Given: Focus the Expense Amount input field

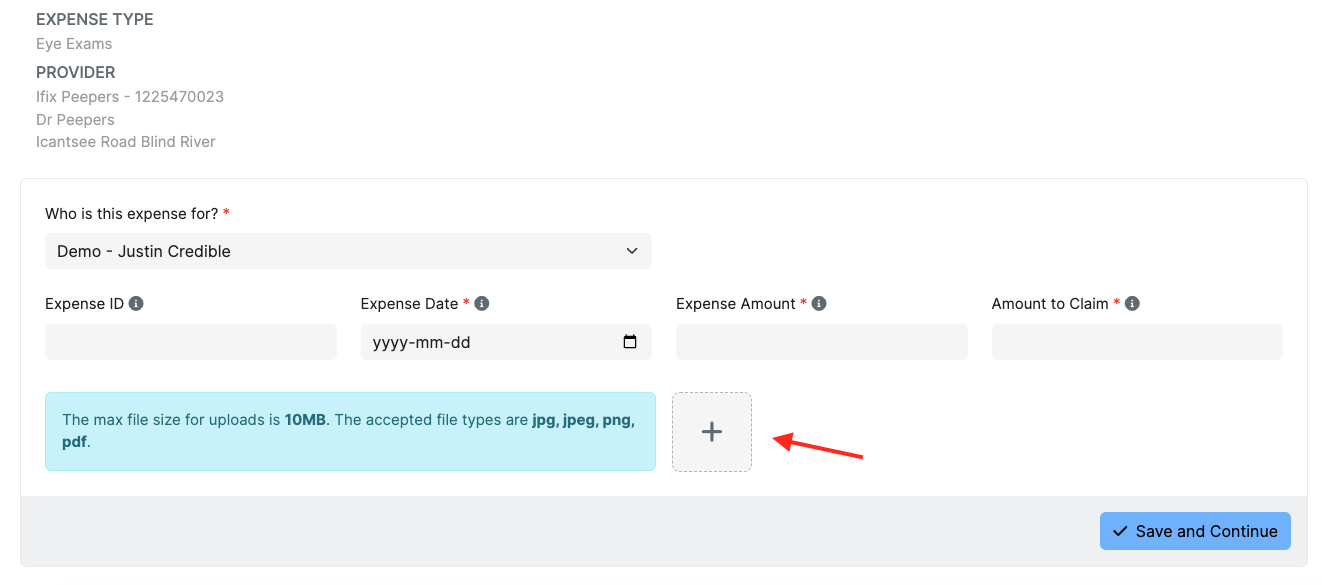Looking at the screenshot, I should pos(822,342).
